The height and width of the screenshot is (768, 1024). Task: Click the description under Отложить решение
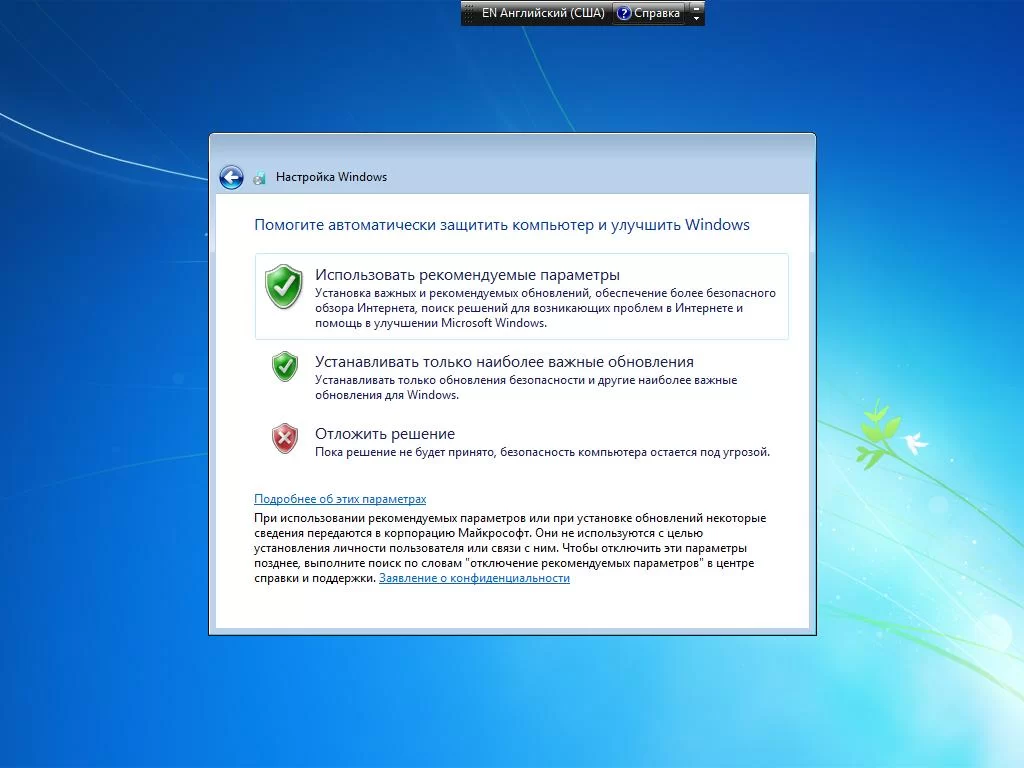click(x=542, y=452)
